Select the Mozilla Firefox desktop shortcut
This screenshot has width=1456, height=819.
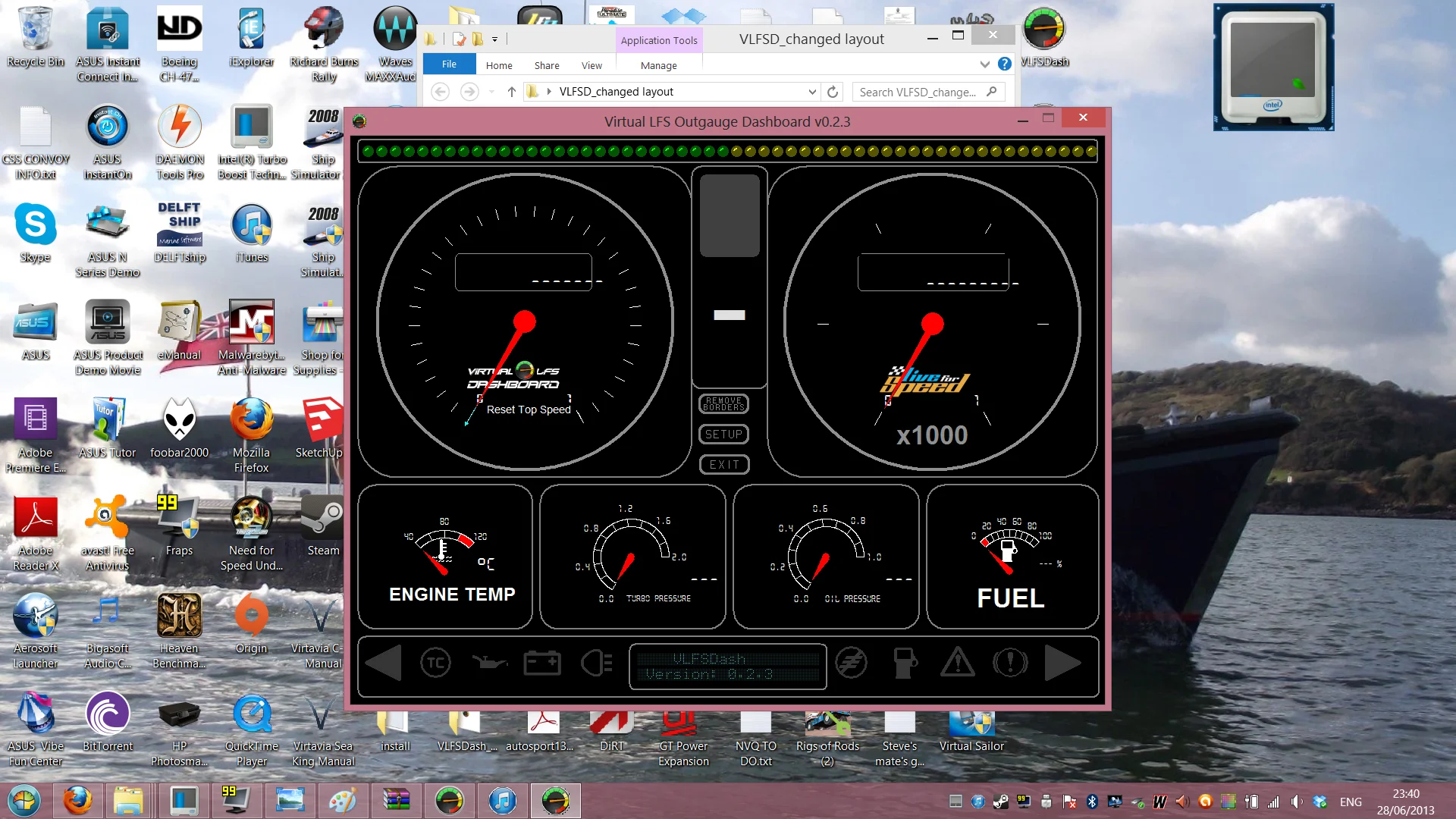coord(252,436)
